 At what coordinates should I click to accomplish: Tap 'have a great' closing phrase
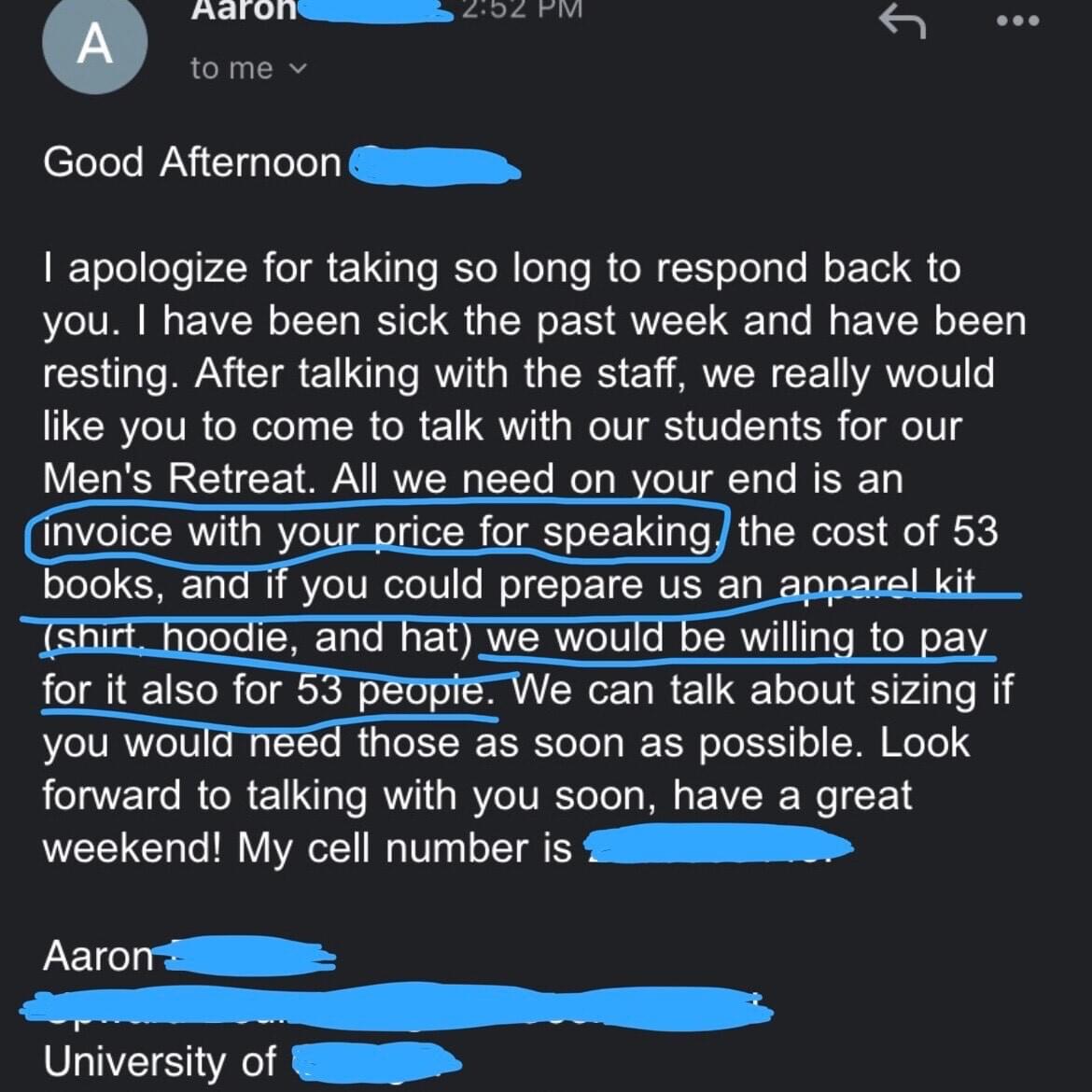point(792,795)
